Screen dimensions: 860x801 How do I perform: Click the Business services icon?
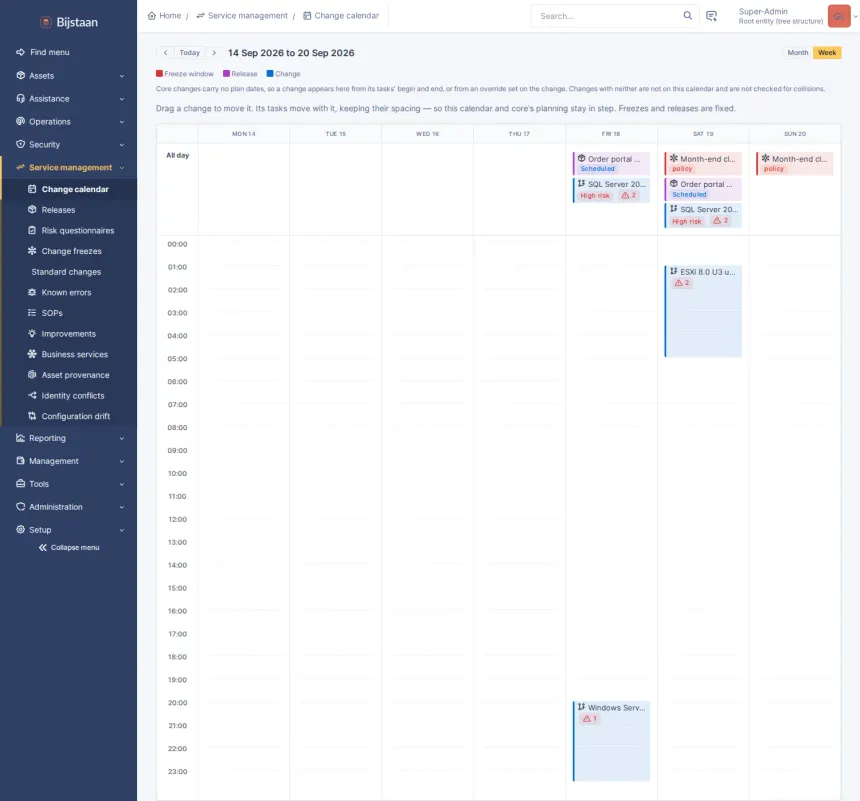tap(32, 354)
